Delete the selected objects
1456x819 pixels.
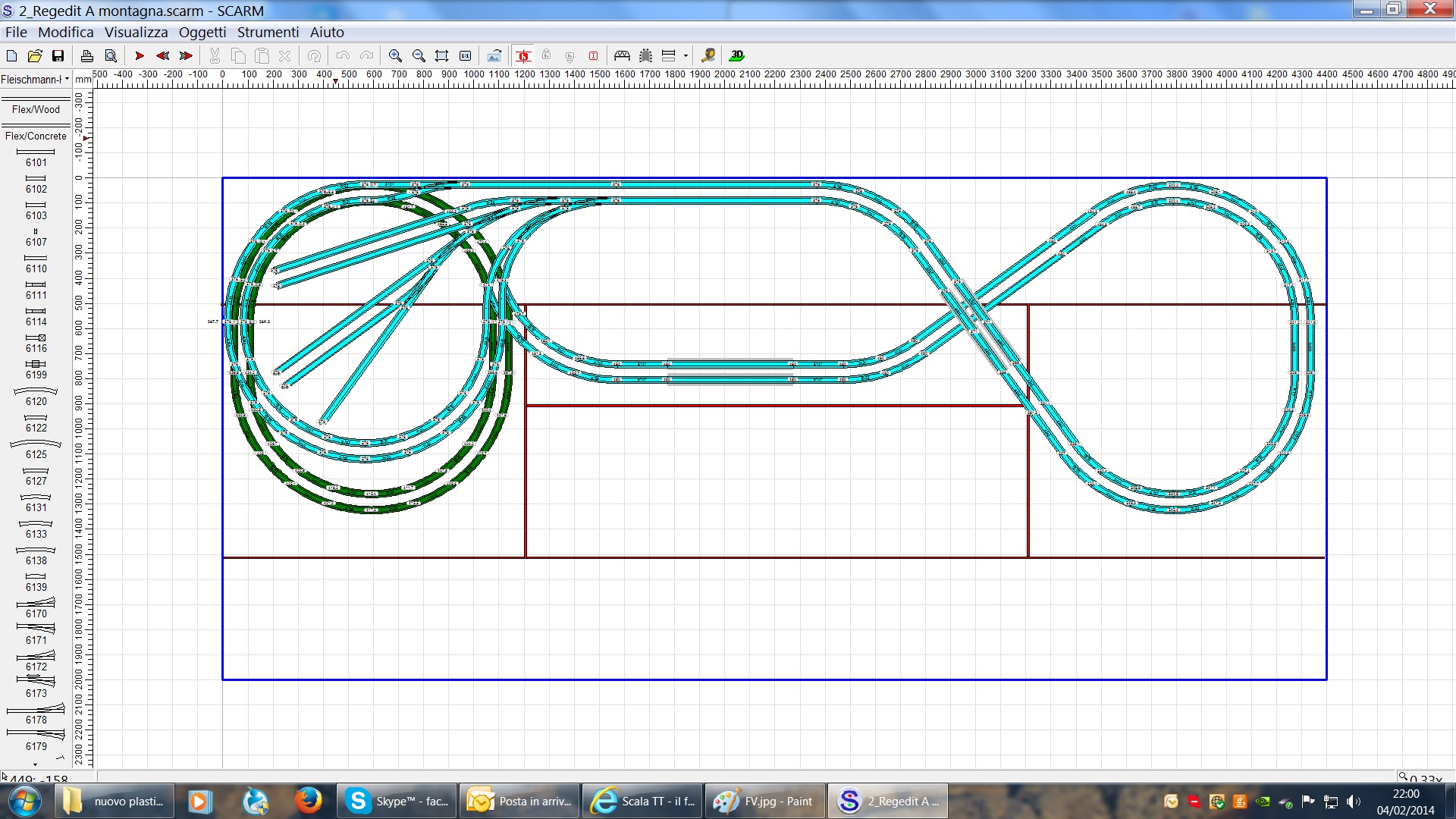(285, 56)
